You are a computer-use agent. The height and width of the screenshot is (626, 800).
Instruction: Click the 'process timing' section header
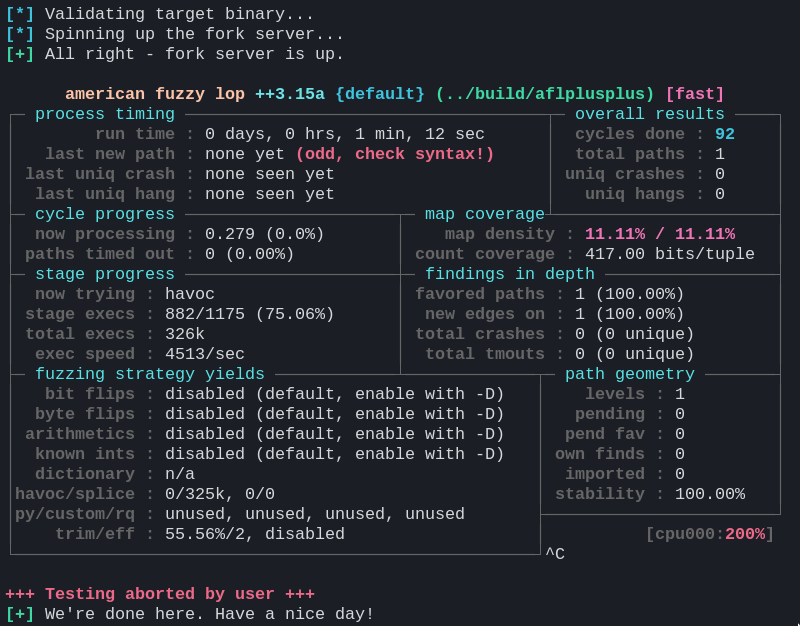[x=105, y=114]
